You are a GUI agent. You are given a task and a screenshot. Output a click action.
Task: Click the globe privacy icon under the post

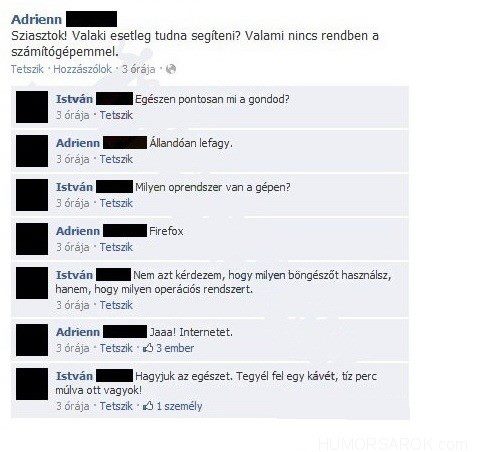[x=171, y=69]
